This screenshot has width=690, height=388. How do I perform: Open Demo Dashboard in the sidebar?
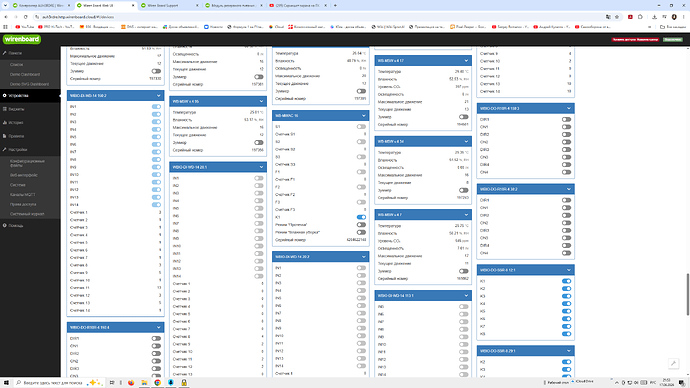pyautogui.click(x=25, y=74)
